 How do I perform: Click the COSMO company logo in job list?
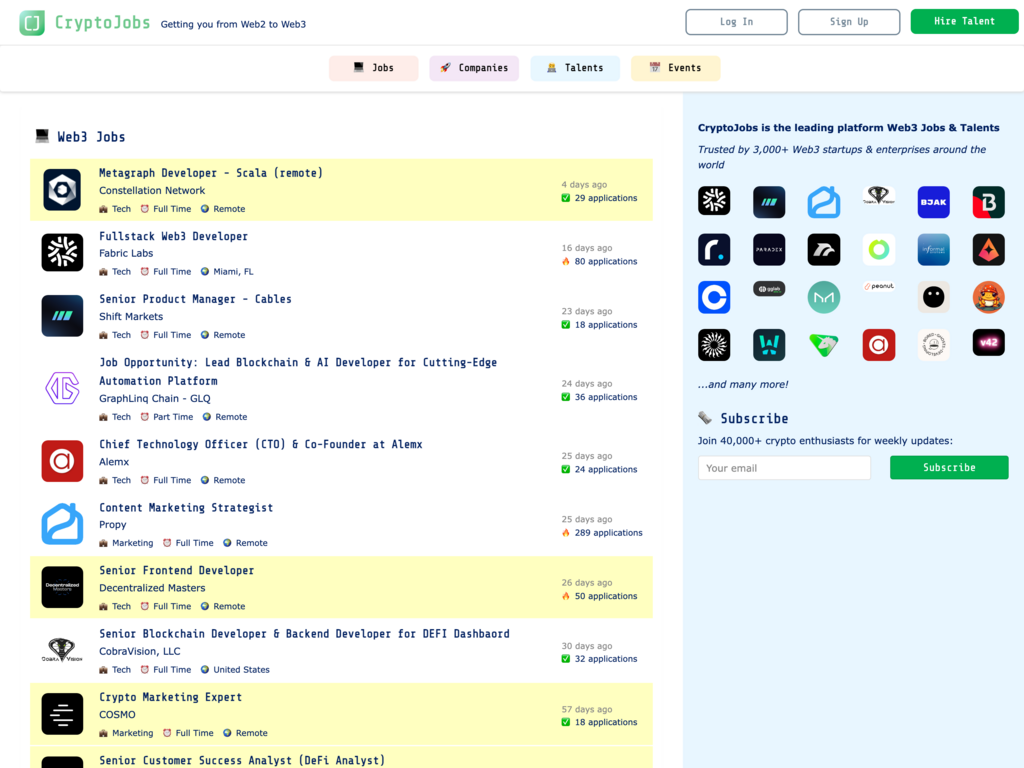62,714
